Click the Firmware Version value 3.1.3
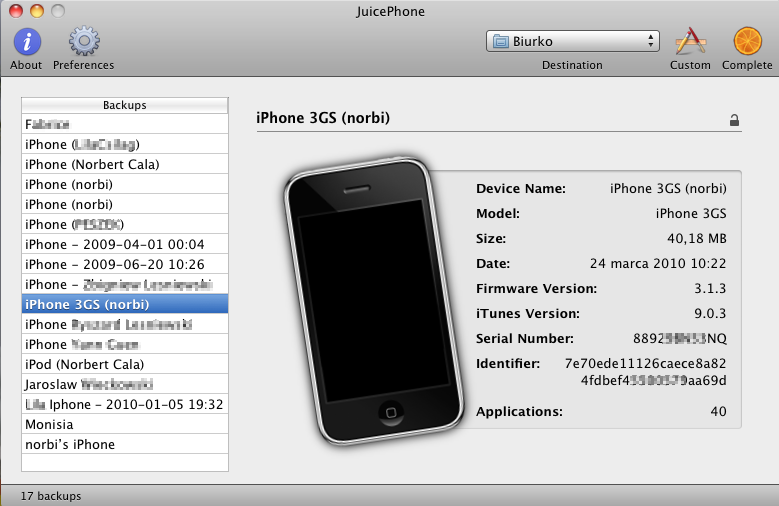 point(710,288)
